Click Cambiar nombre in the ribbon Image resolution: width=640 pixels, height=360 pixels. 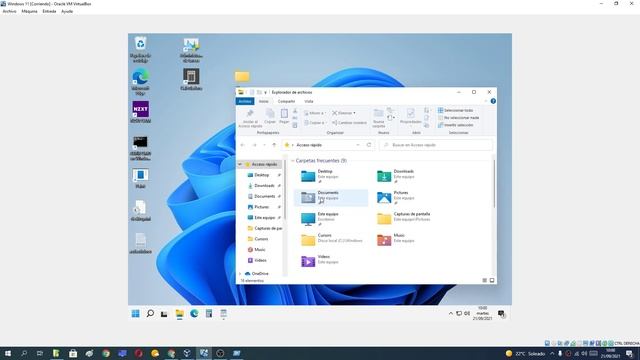[x=349, y=122]
